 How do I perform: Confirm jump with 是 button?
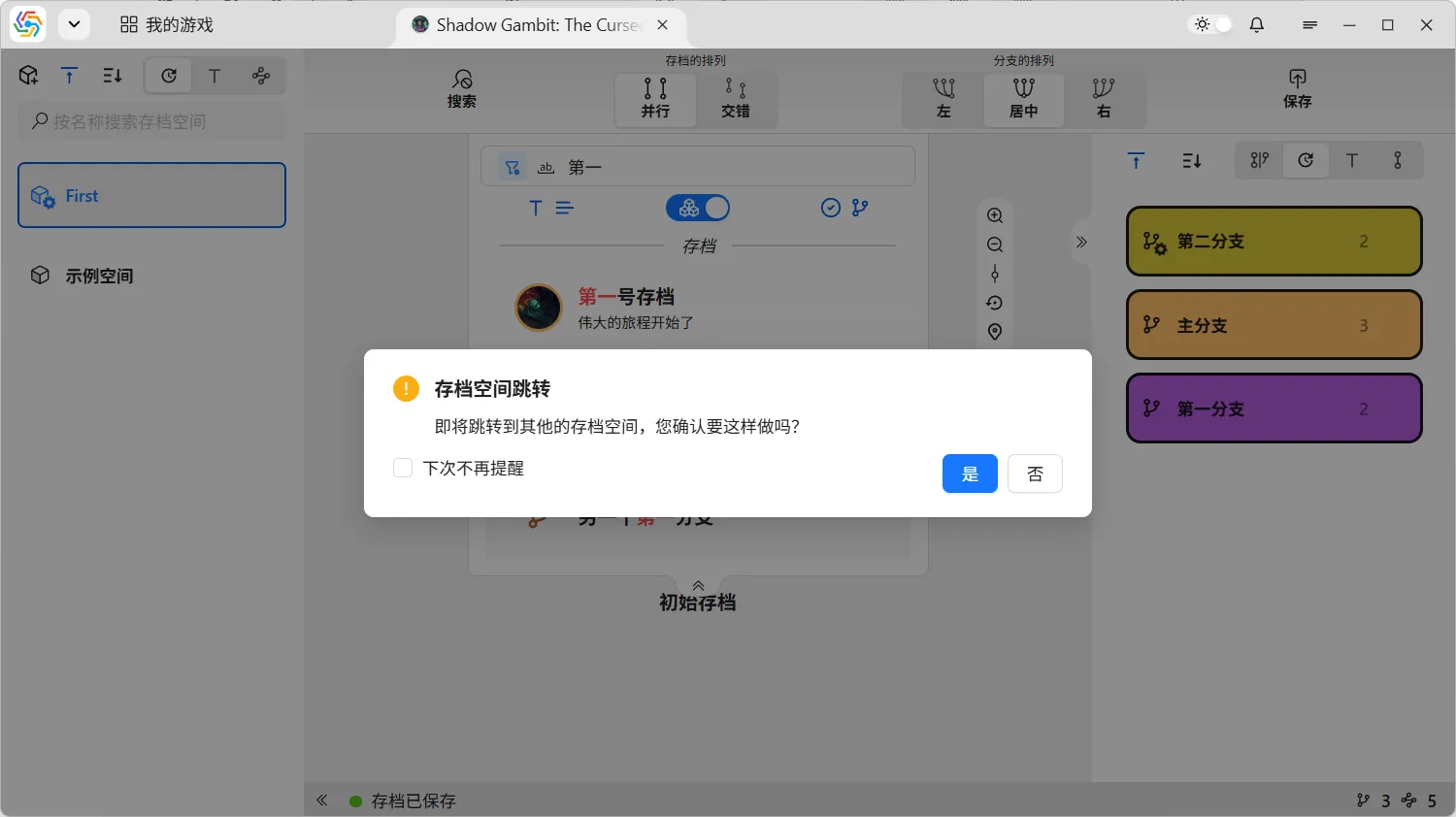970,474
